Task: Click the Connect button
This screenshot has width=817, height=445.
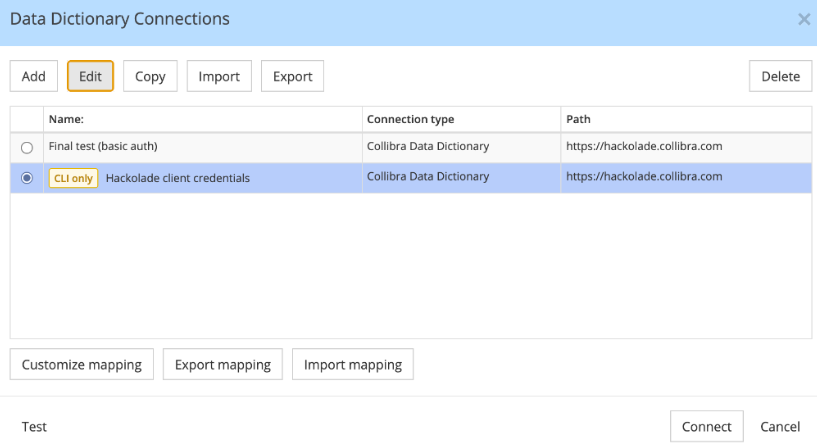Action: (707, 427)
